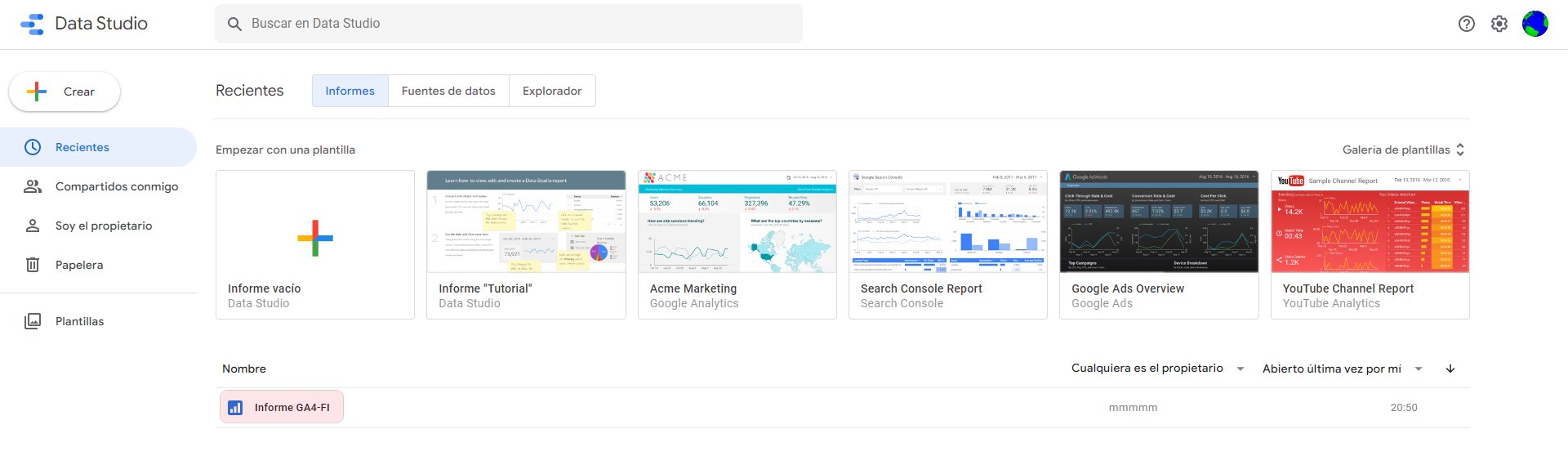Open the account avatar menu
Viewport: 1568px width, 474px height.
tap(1535, 24)
